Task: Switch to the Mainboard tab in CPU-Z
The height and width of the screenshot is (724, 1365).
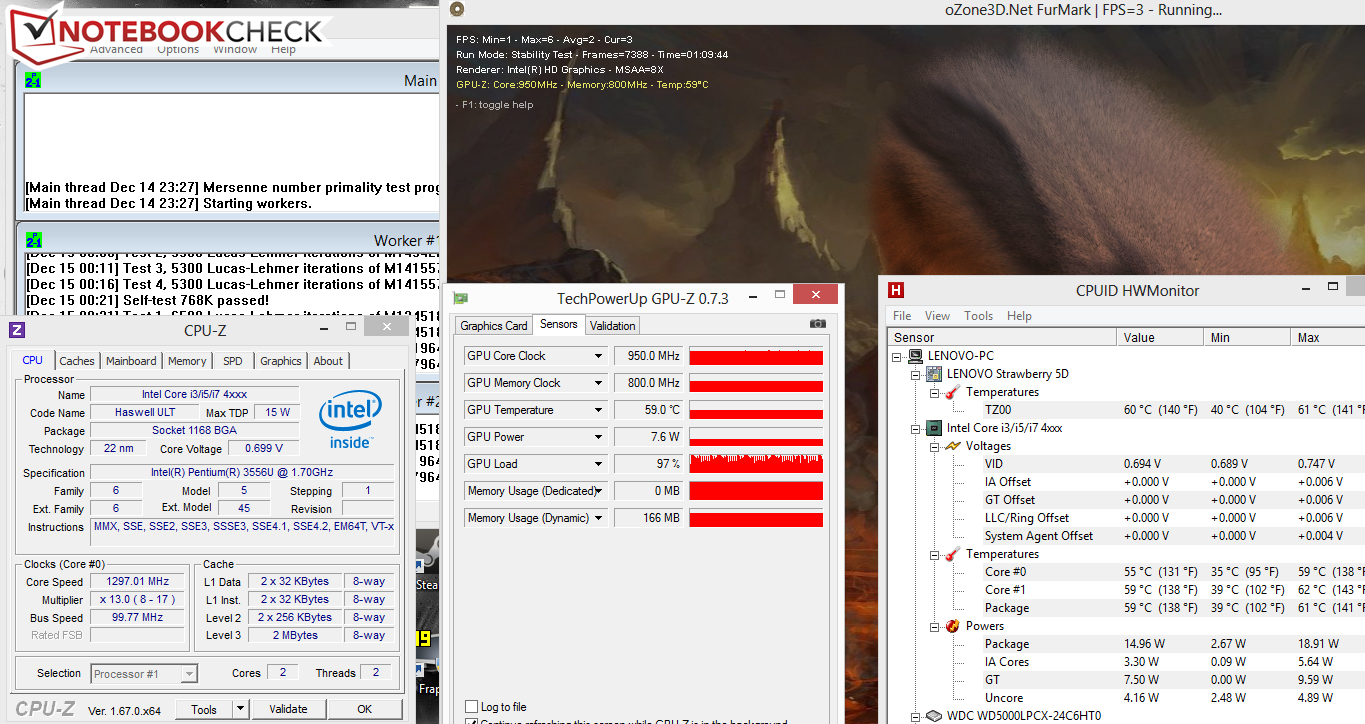Action: 131,361
